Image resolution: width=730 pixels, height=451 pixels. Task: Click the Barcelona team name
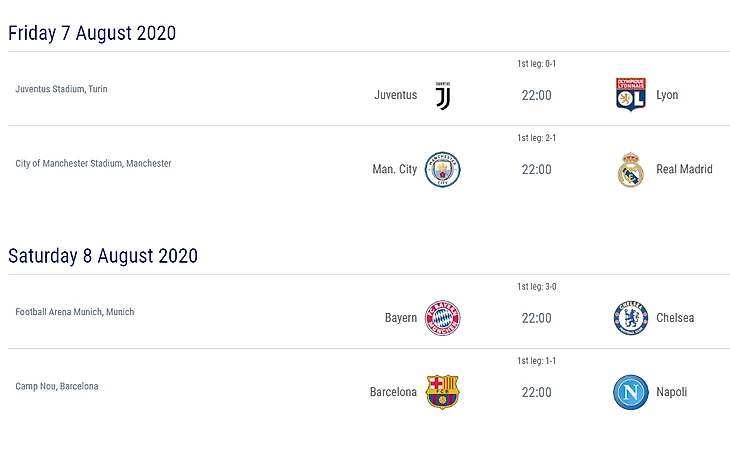(393, 392)
